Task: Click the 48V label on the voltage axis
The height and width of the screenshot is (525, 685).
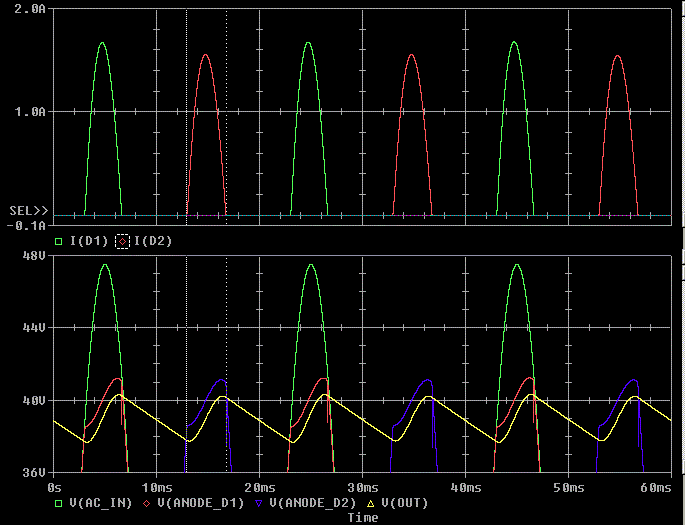Action: pyautogui.click(x=34, y=256)
